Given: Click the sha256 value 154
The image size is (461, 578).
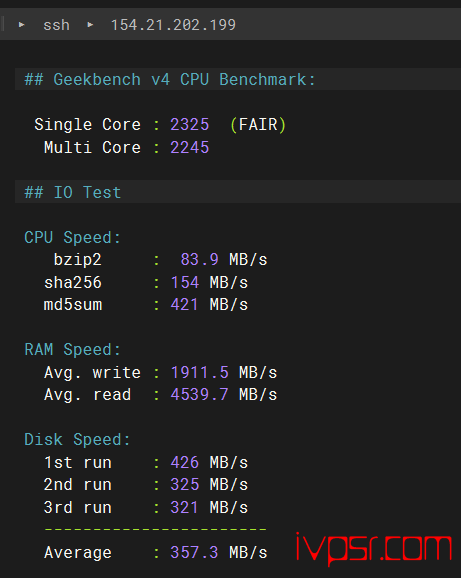Looking at the screenshot, I should pos(185,283).
